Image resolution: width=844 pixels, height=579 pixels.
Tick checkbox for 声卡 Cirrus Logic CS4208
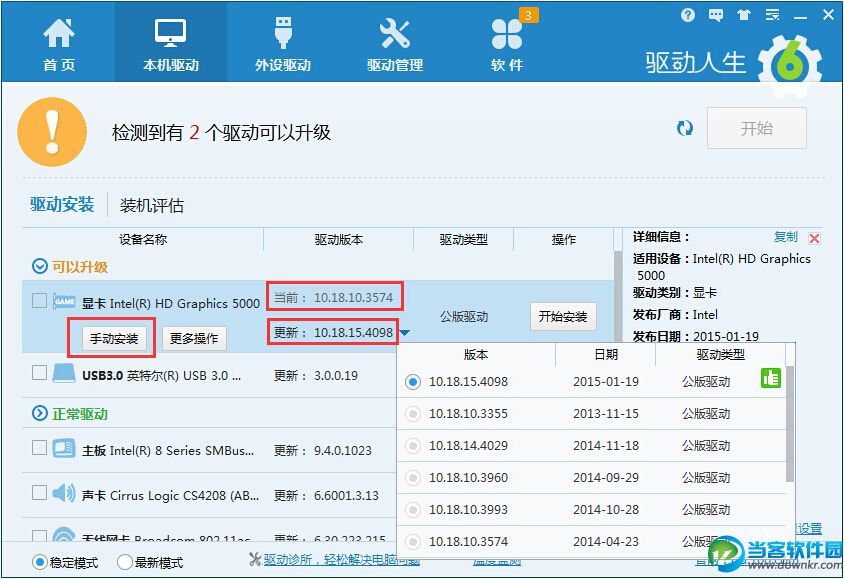[x=39, y=492]
